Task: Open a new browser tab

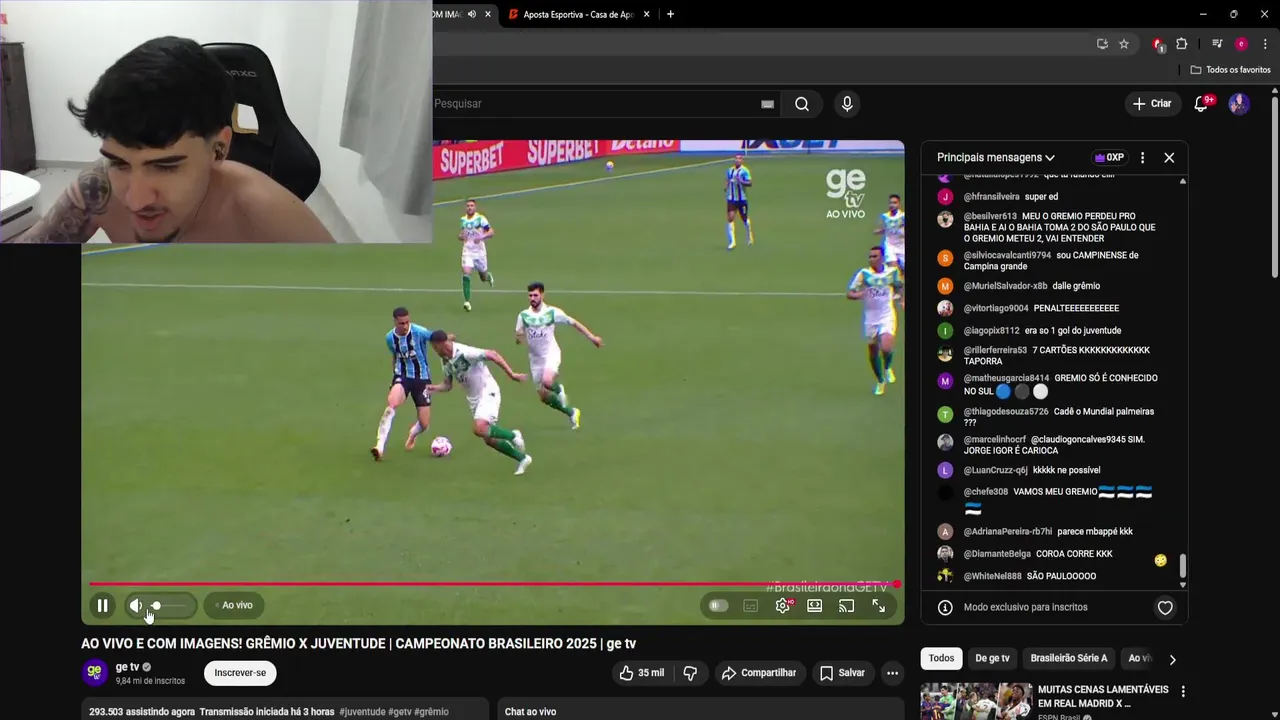Action: (x=670, y=14)
